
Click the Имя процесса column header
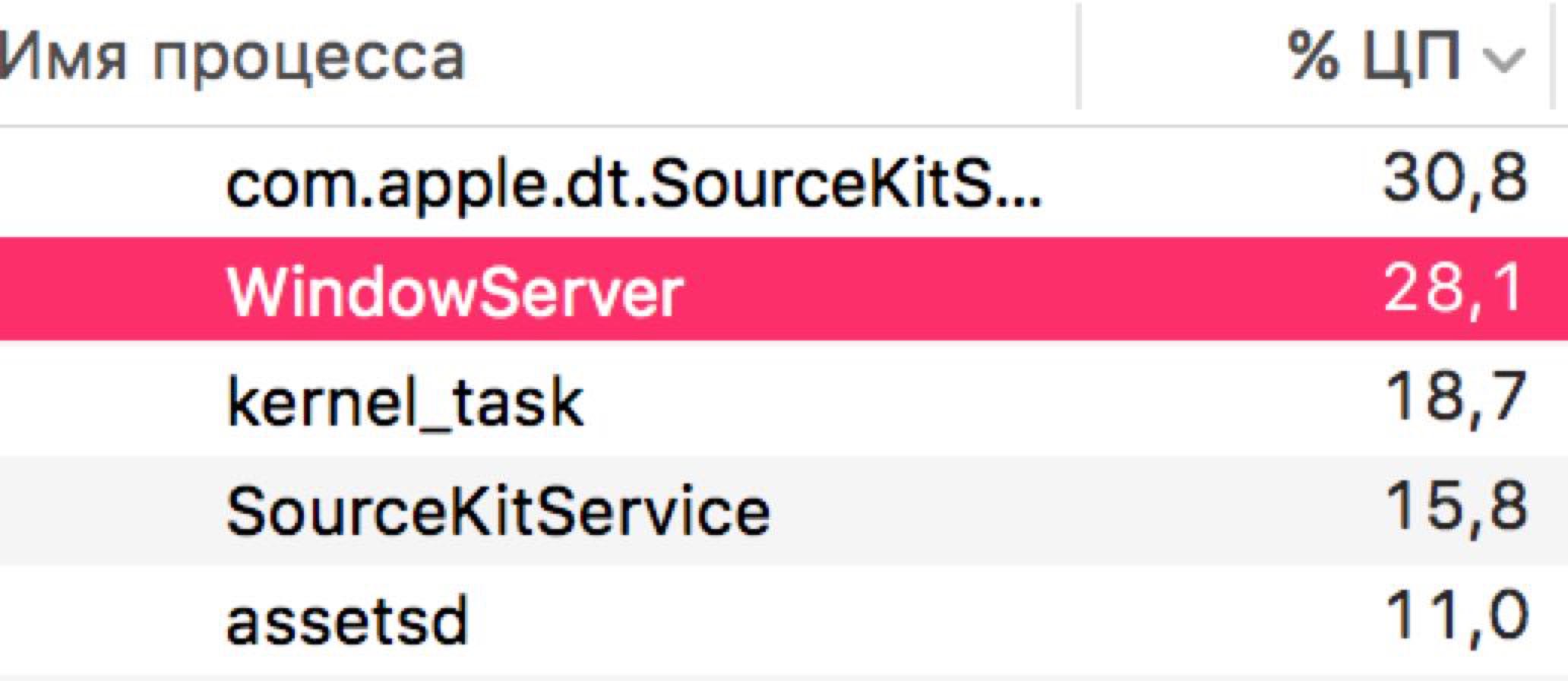(232, 56)
